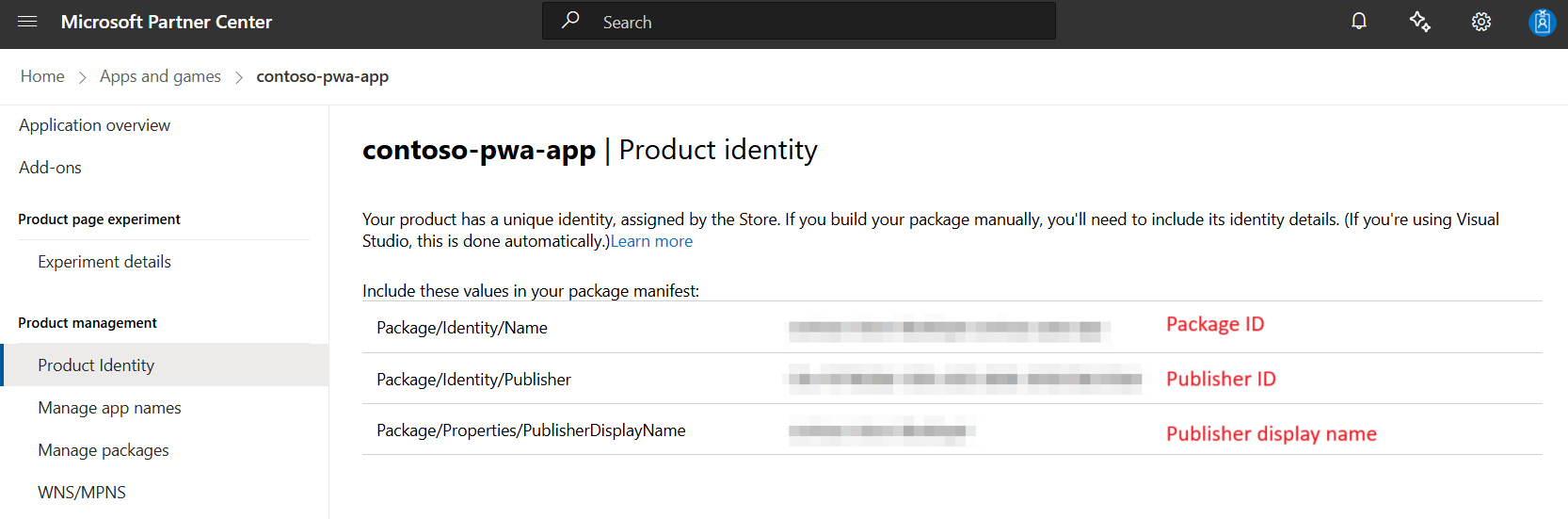Select Product Identity in sidebar
This screenshot has width=1568, height=519.
[166, 365]
